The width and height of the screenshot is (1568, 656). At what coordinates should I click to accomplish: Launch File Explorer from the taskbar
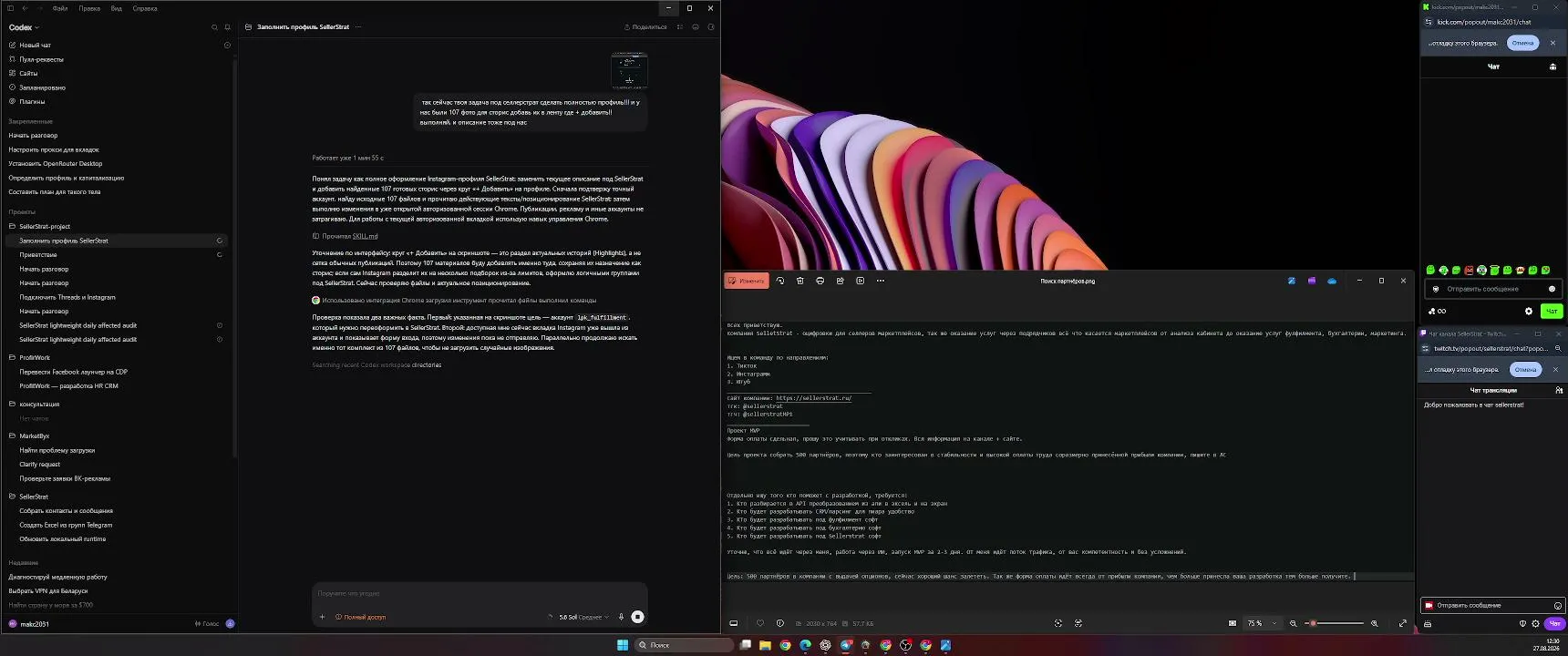click(765, 645)
